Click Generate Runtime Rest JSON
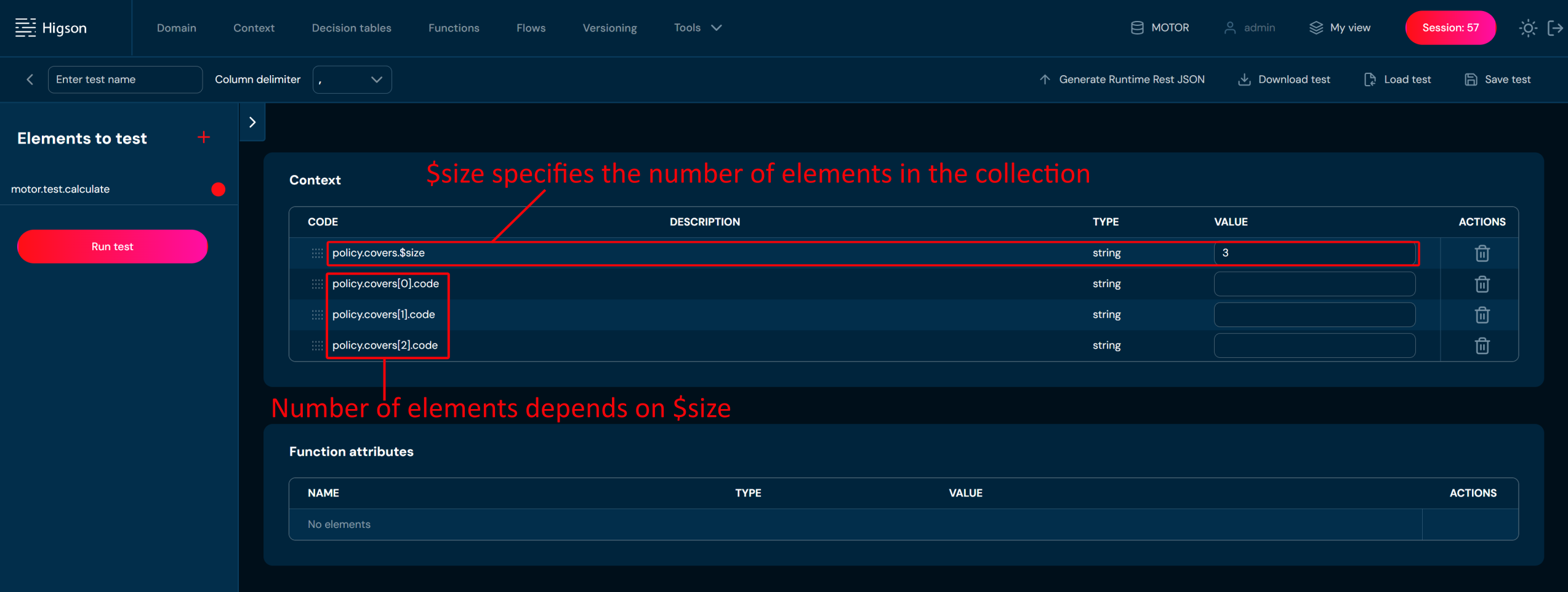This screenshot has width=1568, height=592. 1122,79
